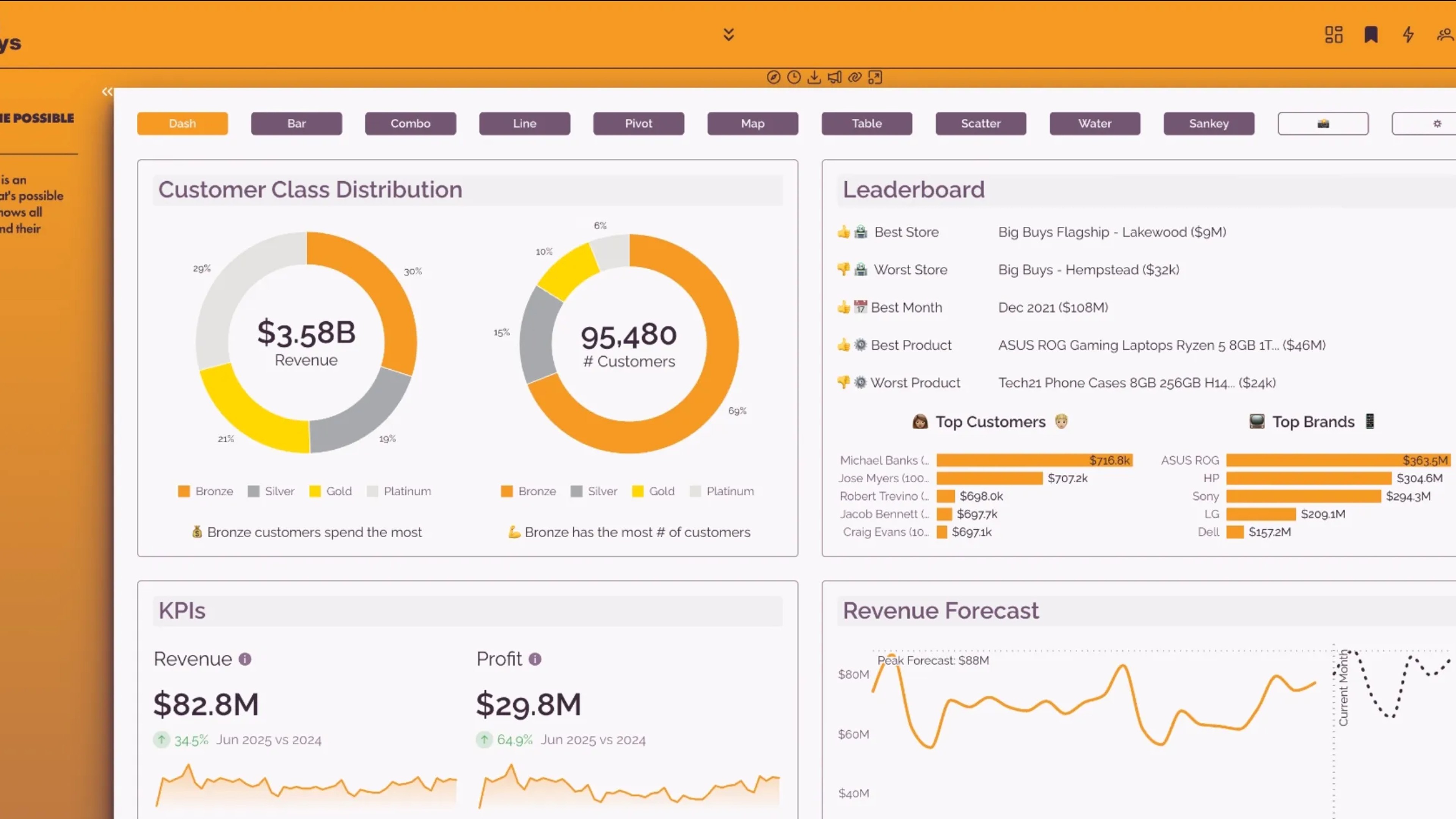Click the Worst Store thumbs-down icon

(844, 270)
